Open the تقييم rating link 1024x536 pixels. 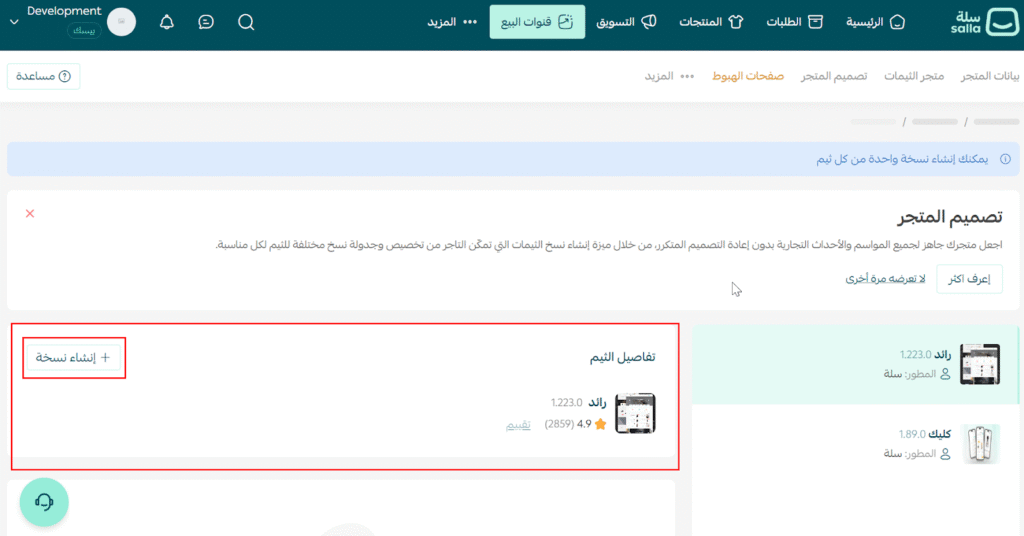(x=517, y=424)
